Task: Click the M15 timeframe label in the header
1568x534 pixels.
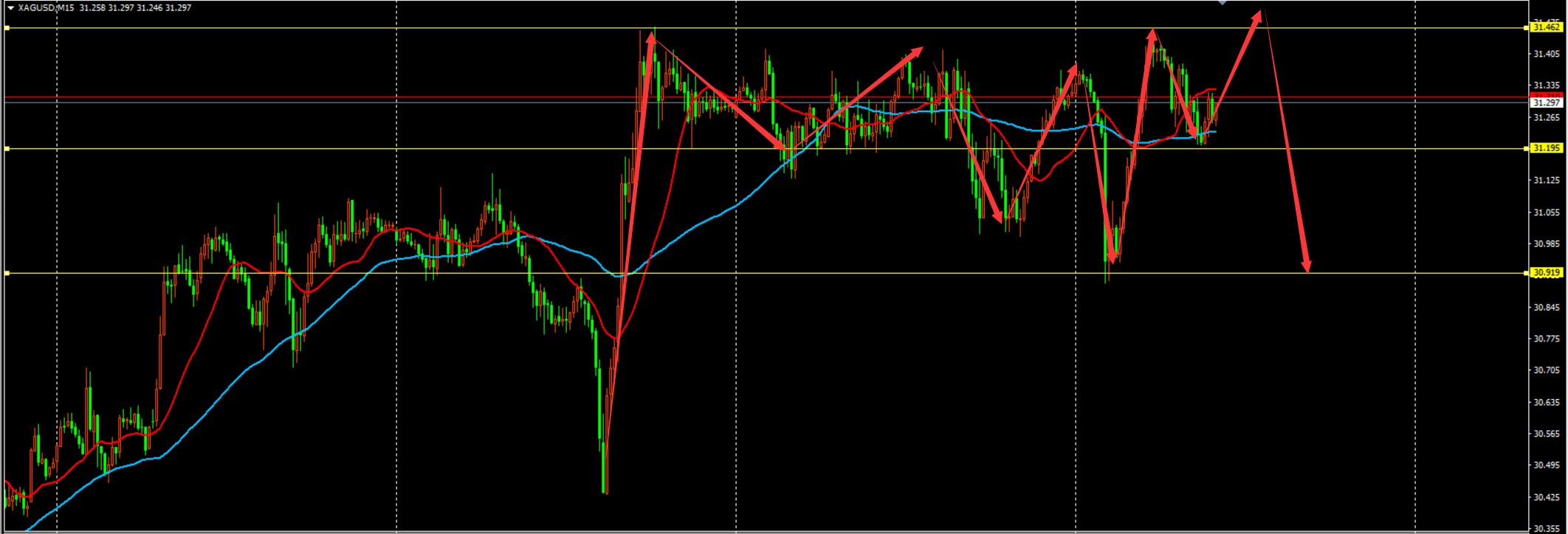Action: [65, 7]
